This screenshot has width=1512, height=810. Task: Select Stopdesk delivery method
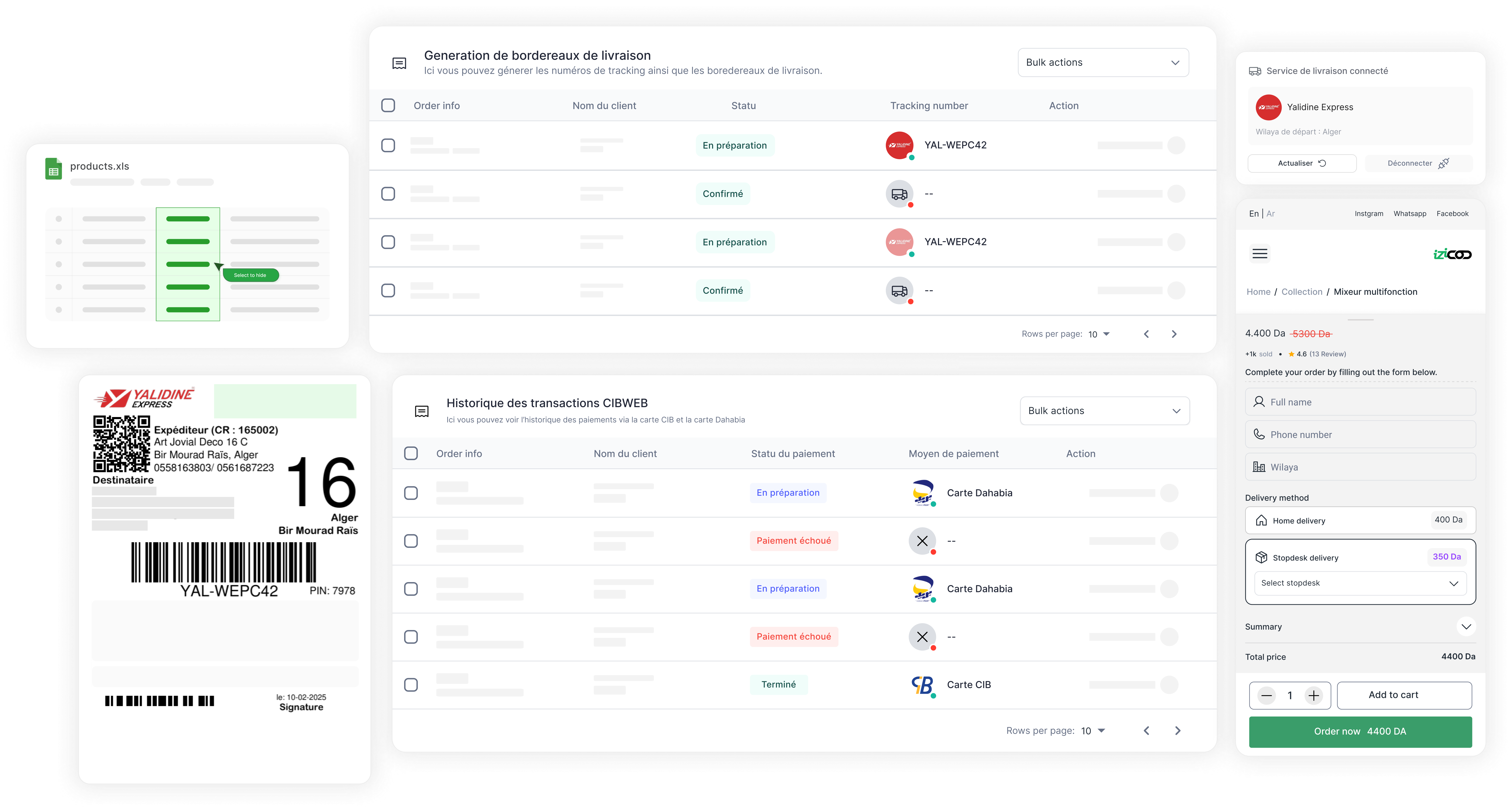(x=1360, y=557)
